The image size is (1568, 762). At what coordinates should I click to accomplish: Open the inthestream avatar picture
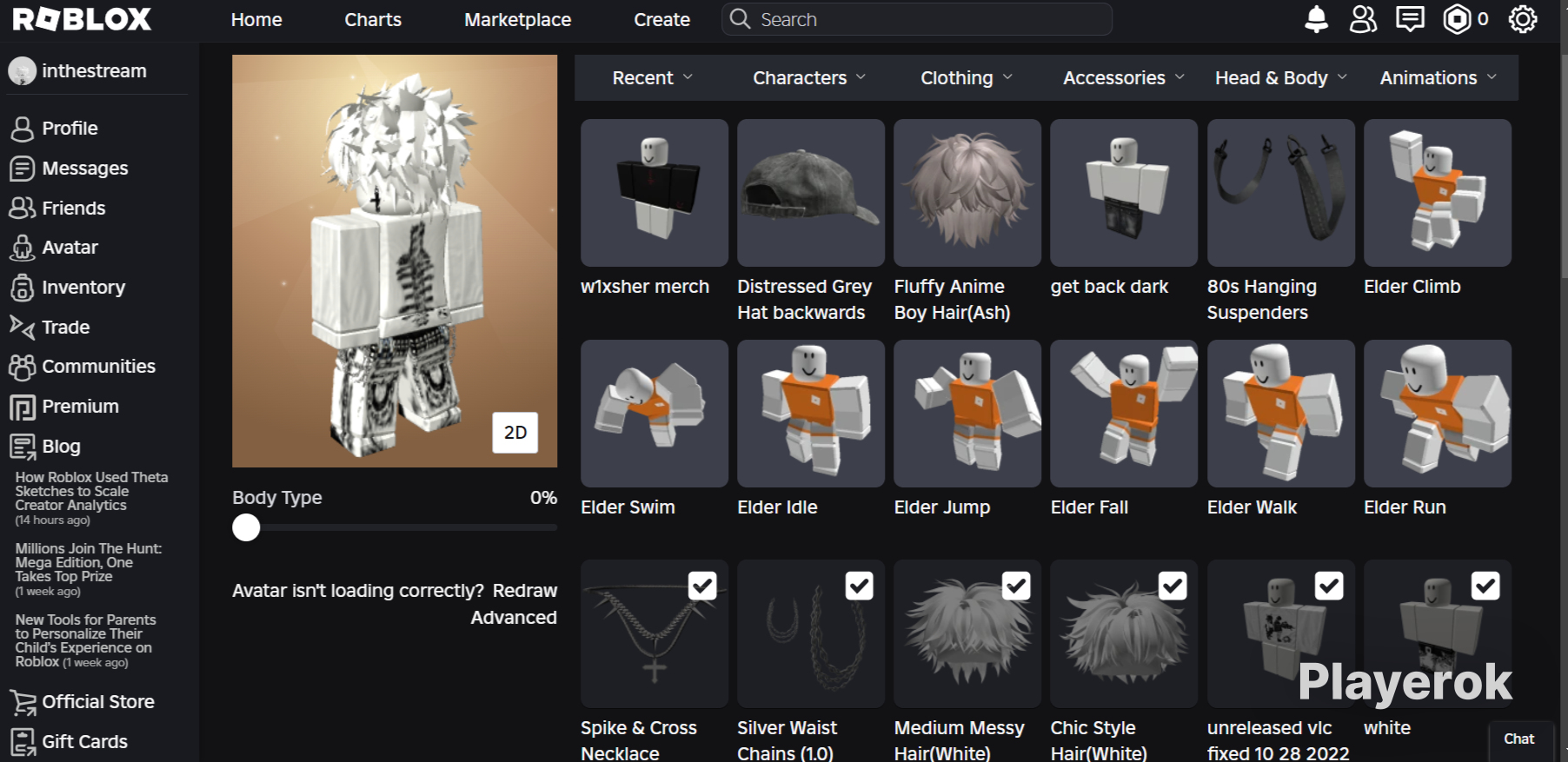(x=22, y=71)
